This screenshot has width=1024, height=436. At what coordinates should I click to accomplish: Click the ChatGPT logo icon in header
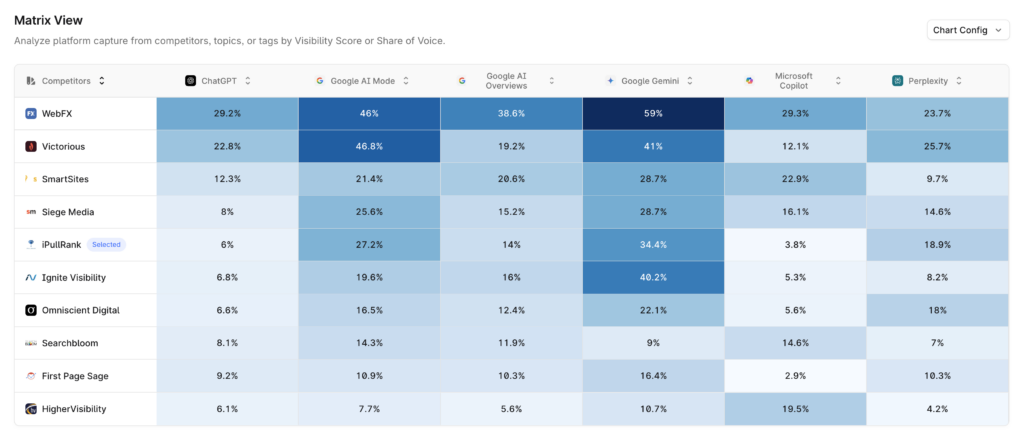pos(191,80)
